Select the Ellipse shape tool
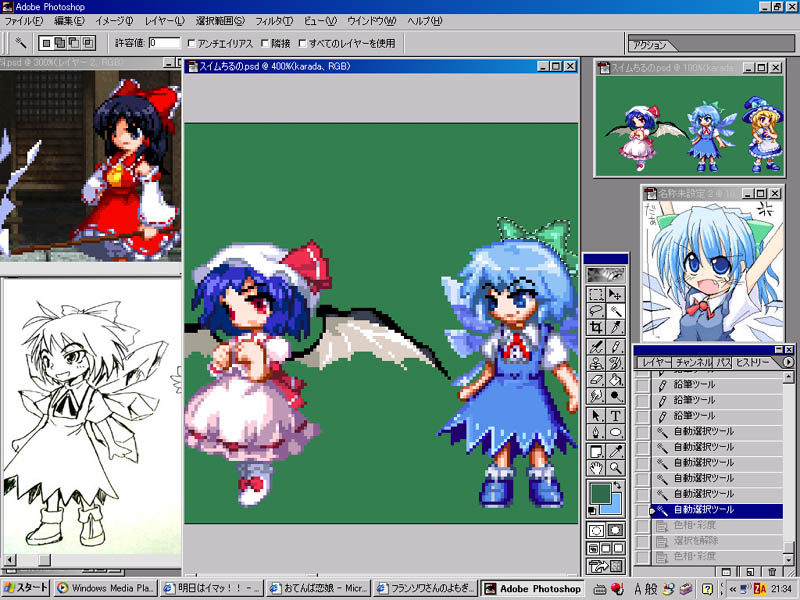This screenshot has width=800, height=600. tap(615, 433)
